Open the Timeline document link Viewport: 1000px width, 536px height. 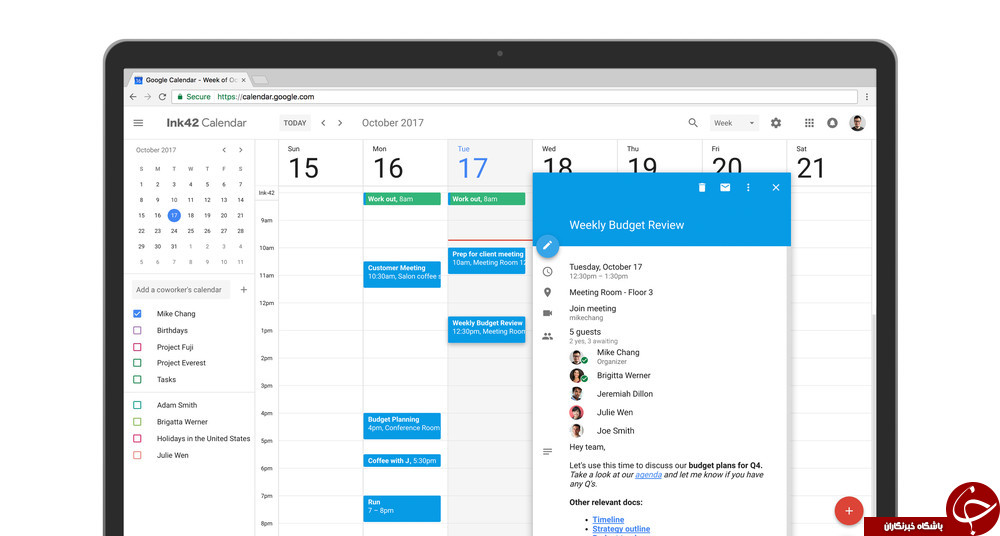pos(608,520)
